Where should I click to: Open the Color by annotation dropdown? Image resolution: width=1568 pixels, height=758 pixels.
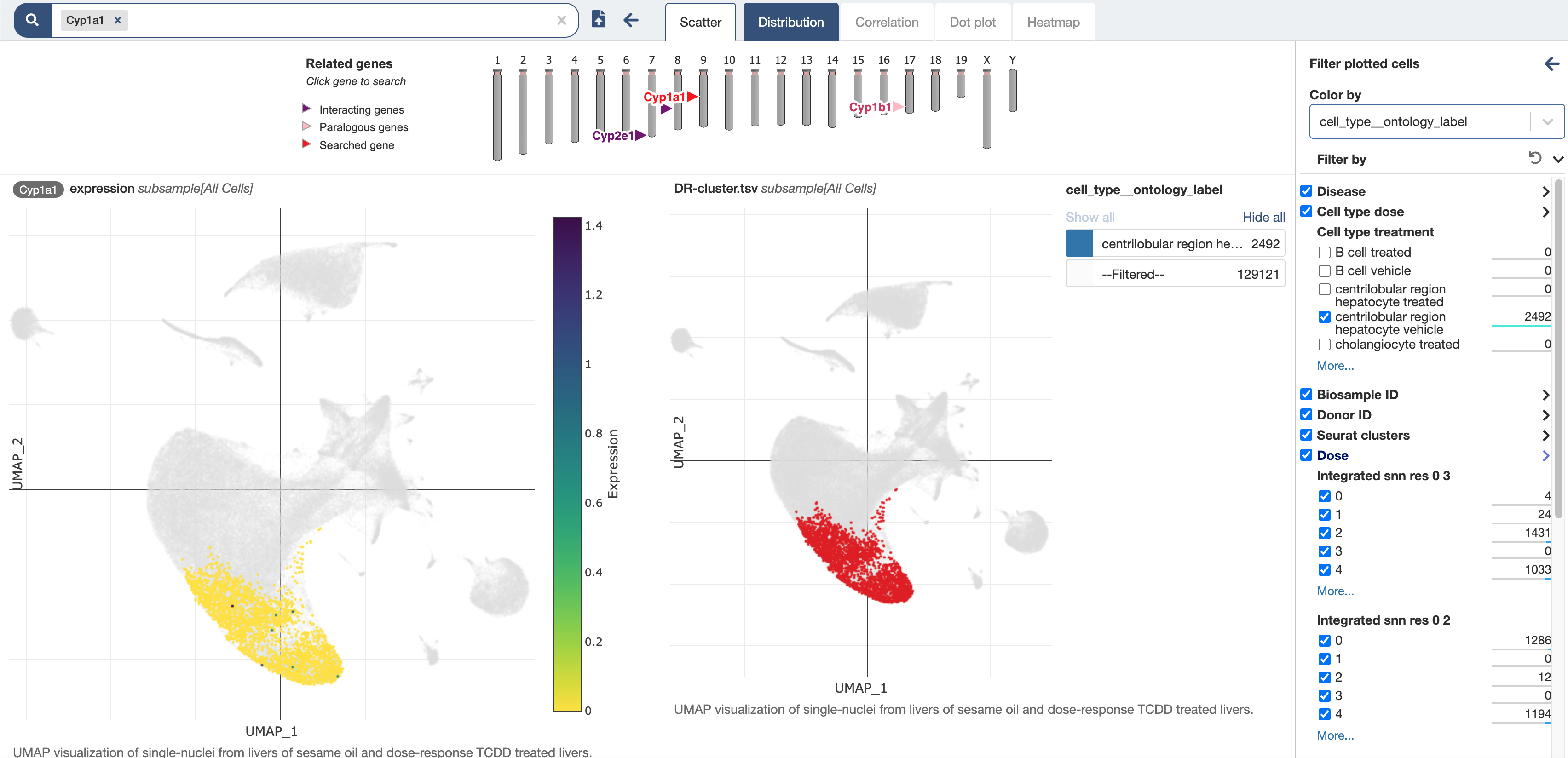point(1436,122)
